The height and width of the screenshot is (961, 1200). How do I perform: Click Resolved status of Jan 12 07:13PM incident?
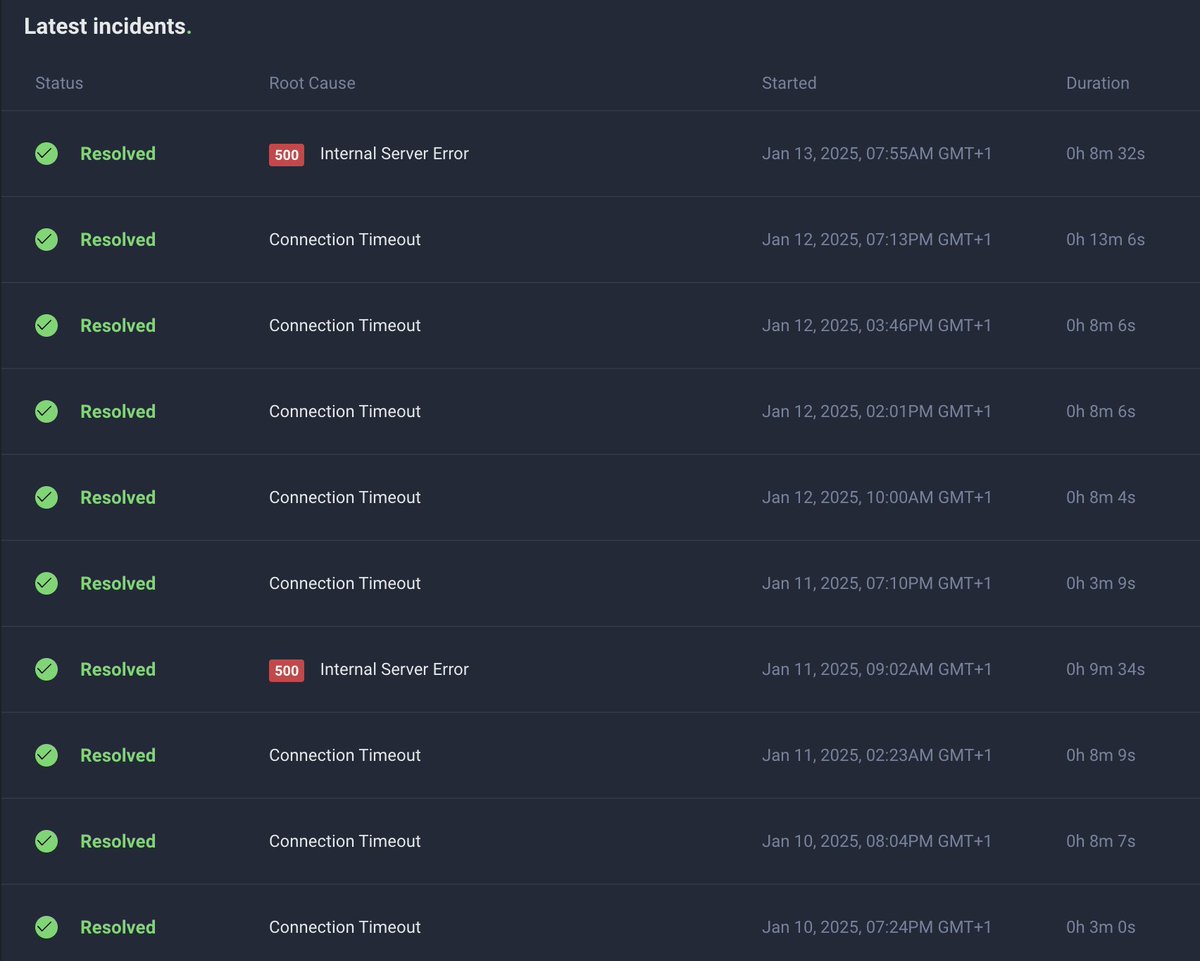point(118,239)
